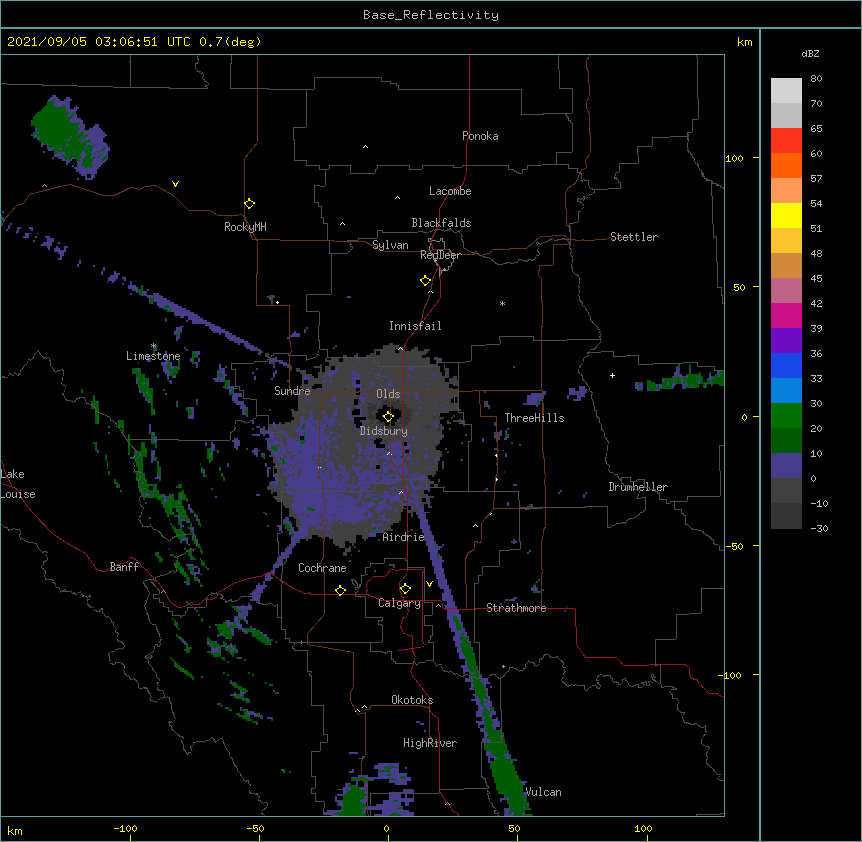Click the yellow diamond marker near RockyMH

(x=250, y=204)
